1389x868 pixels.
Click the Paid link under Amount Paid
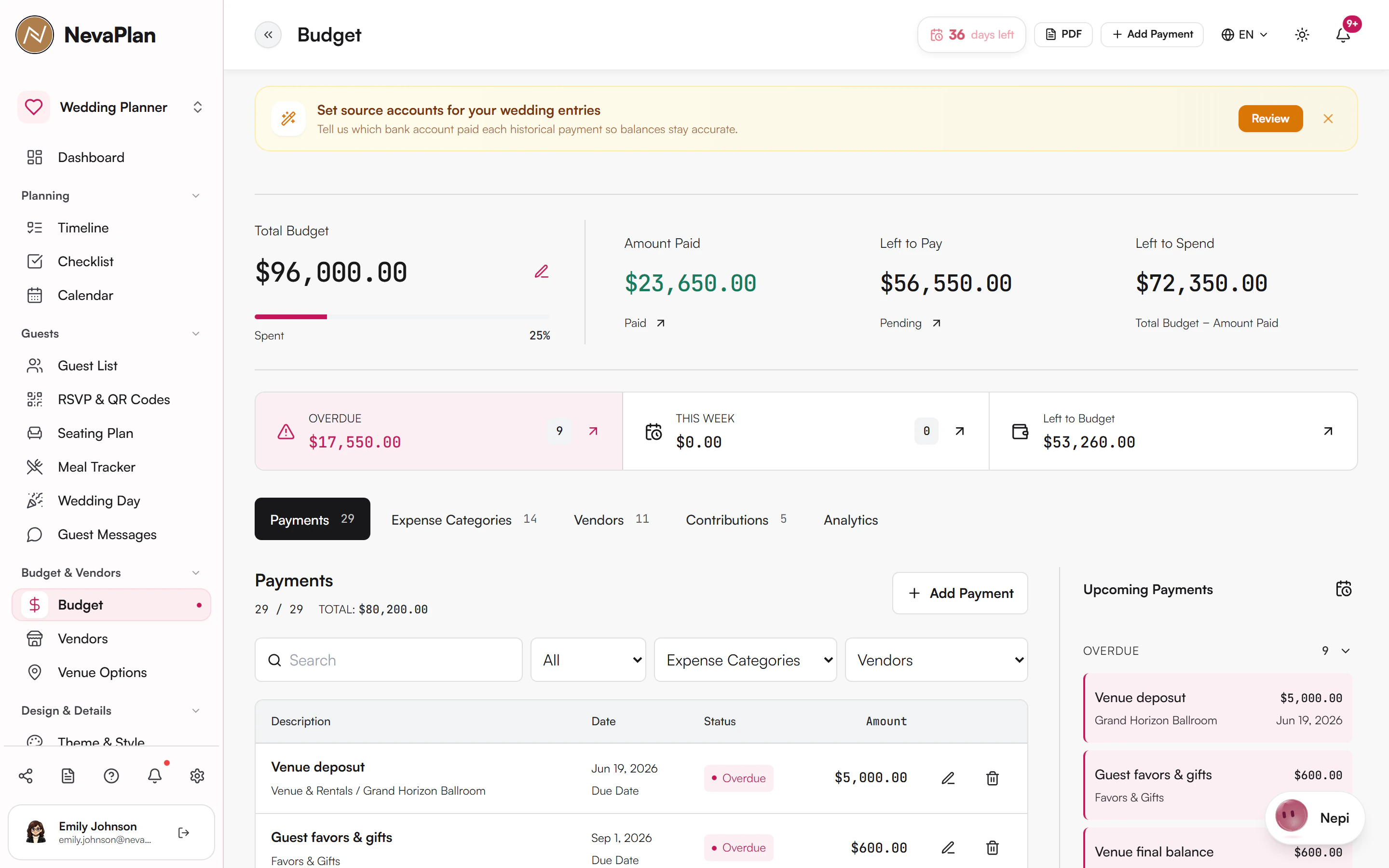(644, 323)
